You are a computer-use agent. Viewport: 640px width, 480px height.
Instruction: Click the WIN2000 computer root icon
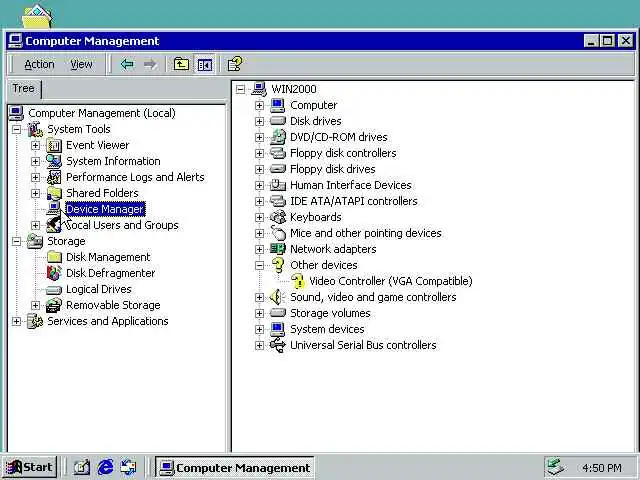click(259, 89)
